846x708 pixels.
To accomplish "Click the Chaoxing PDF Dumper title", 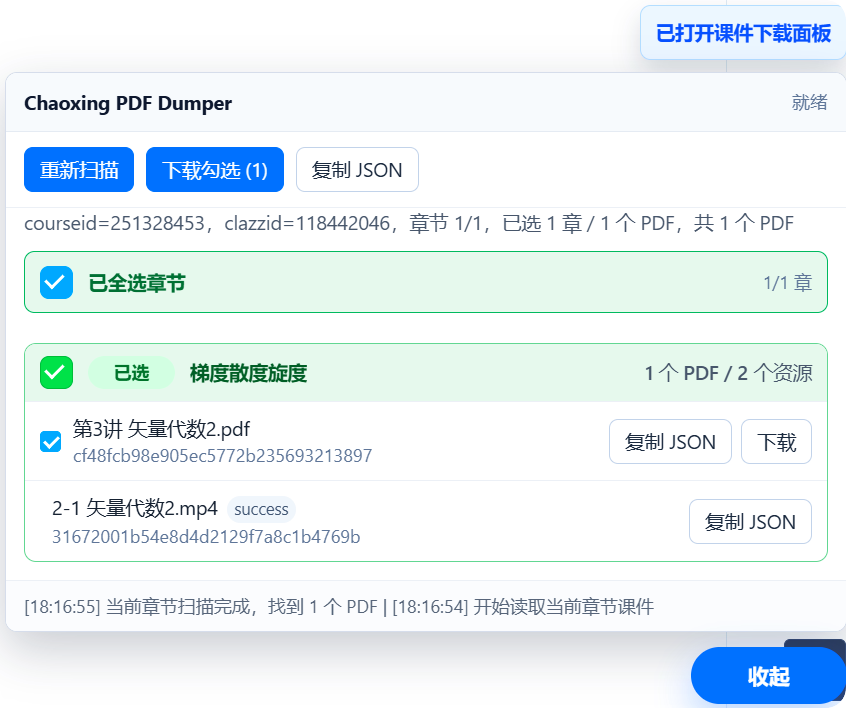I will pyautogui.click(x=128, y=103).
